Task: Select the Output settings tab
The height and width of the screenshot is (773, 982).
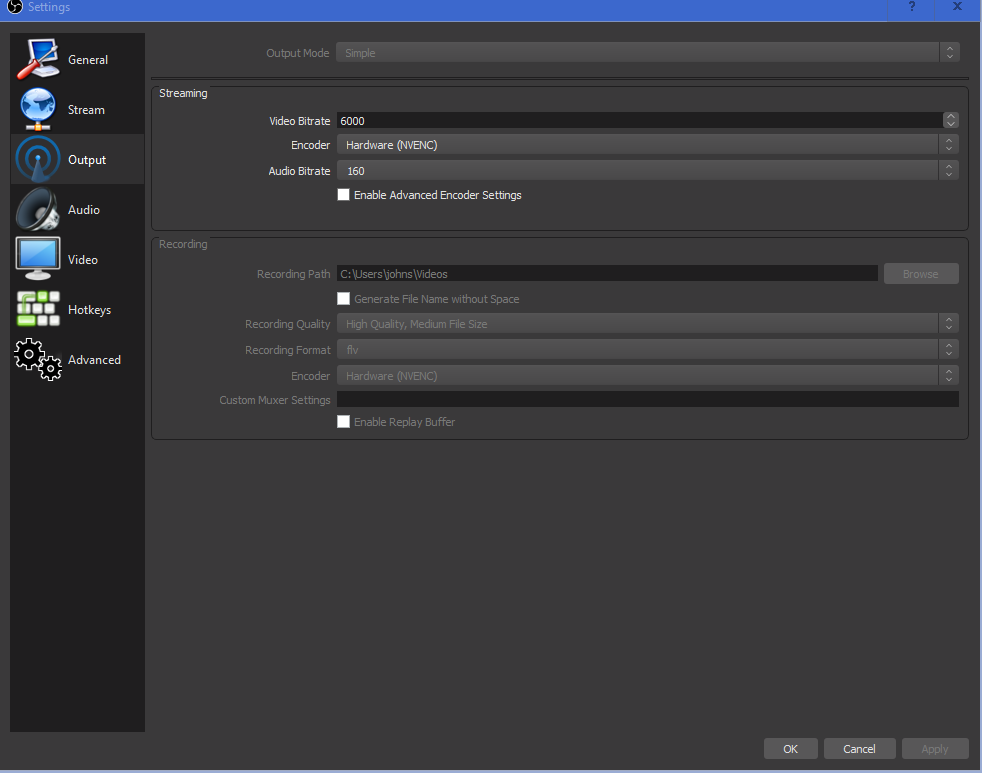Action: click(78, 159)
